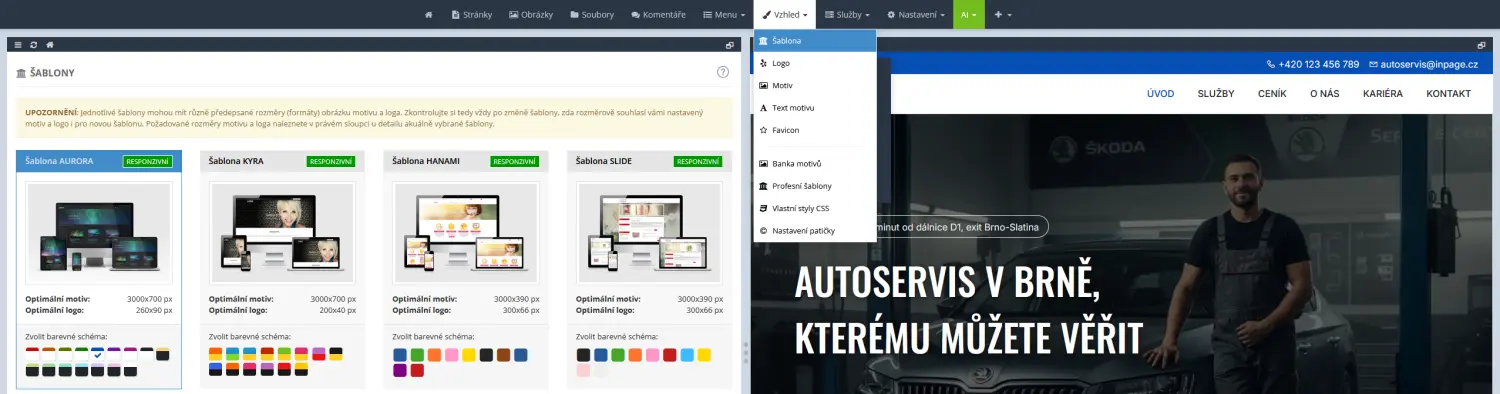This screenshot has width=1500, height=394.
Task: Click CENÍK in the preview site navigation
Action: tap(1272, 94)
